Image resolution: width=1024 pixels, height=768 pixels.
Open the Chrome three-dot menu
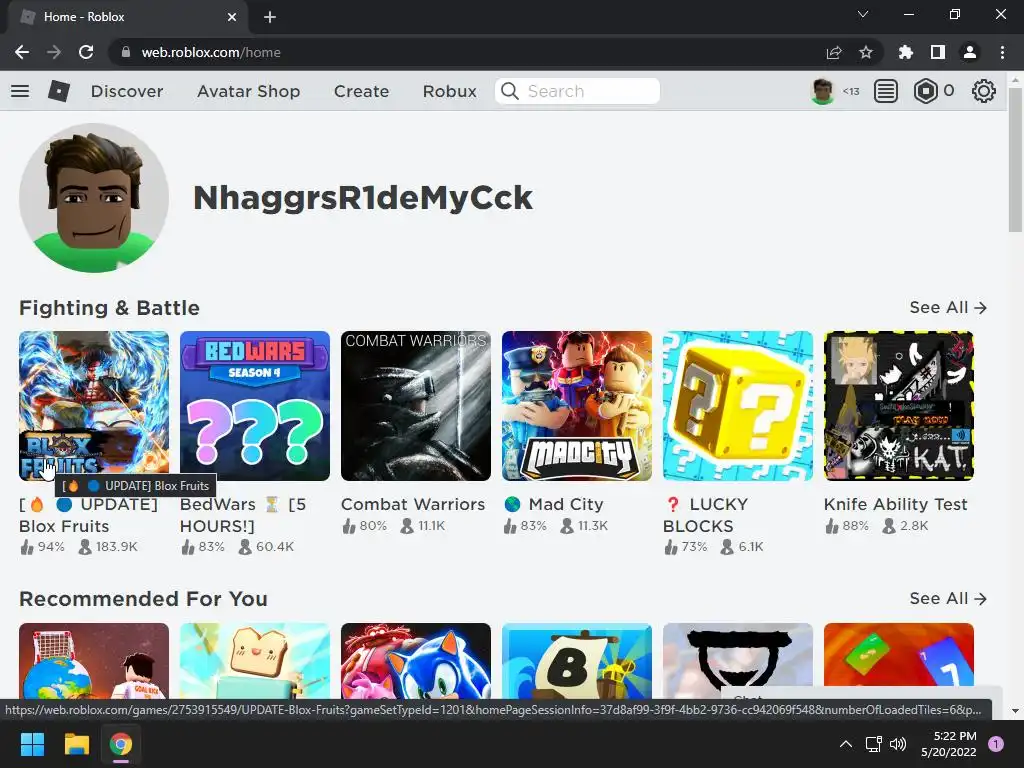[x=1002, y=52]
